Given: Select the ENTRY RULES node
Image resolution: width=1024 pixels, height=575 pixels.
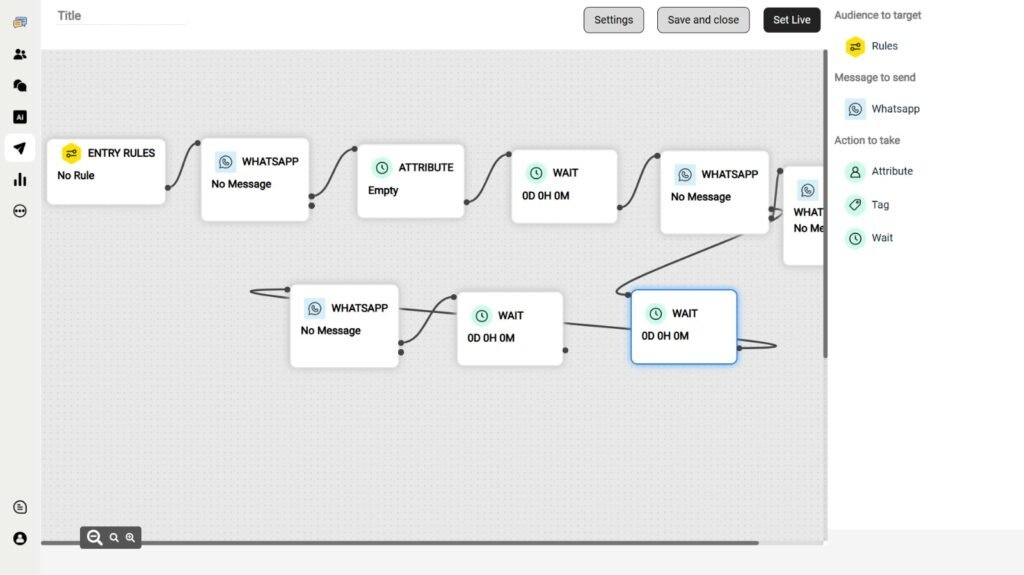Looking at the screenshot, I should click(106, 172).
